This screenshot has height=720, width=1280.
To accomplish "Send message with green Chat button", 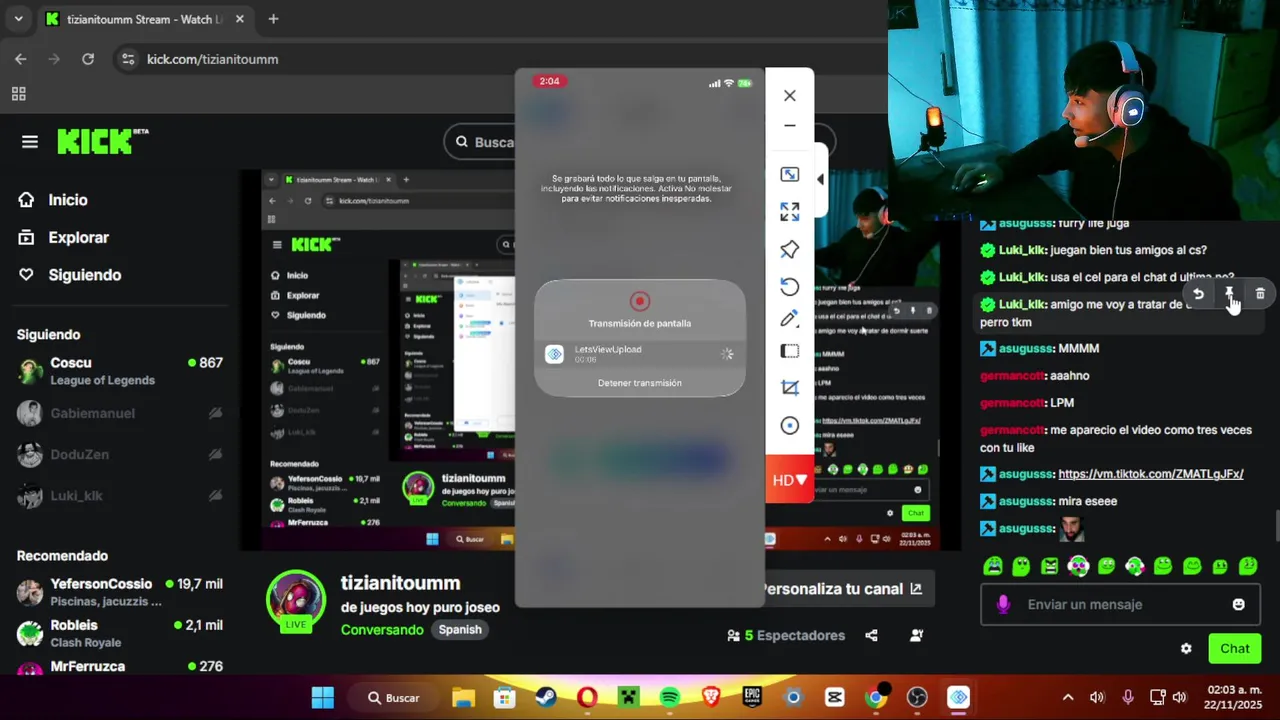I will 1234,648.
